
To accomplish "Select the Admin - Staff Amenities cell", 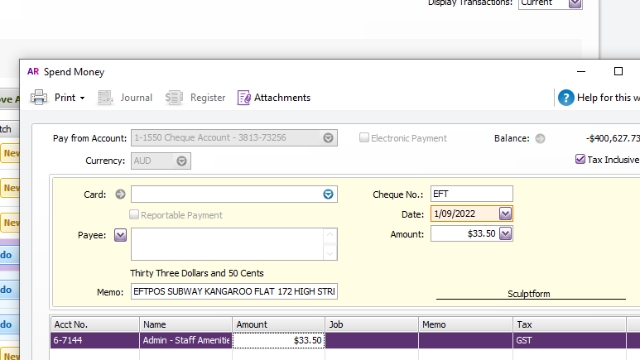I will tap(186, 340).
